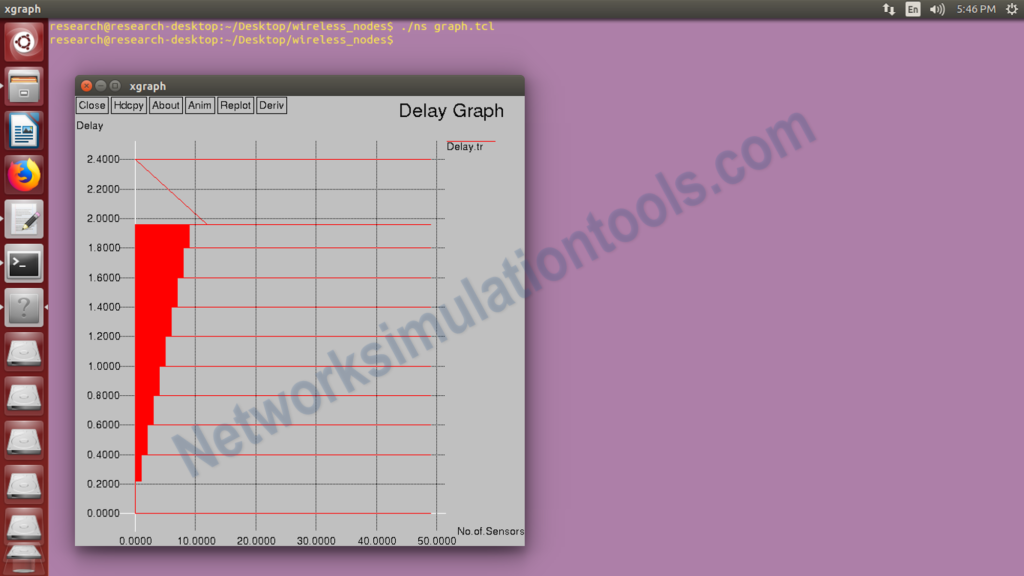1024x576 pixels.
Task: Open the topmost disk drive icon in the dock
Action: (x=23, y=352)
